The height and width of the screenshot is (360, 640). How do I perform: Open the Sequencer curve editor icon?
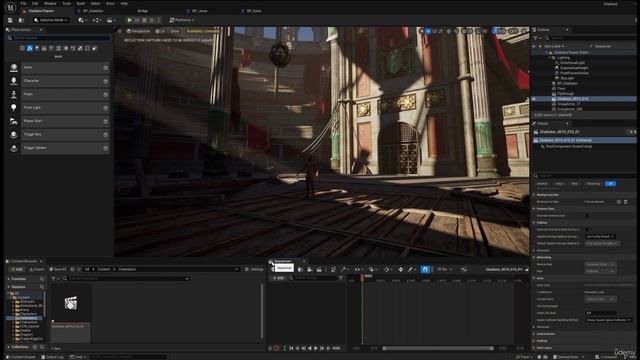point(464,269)
